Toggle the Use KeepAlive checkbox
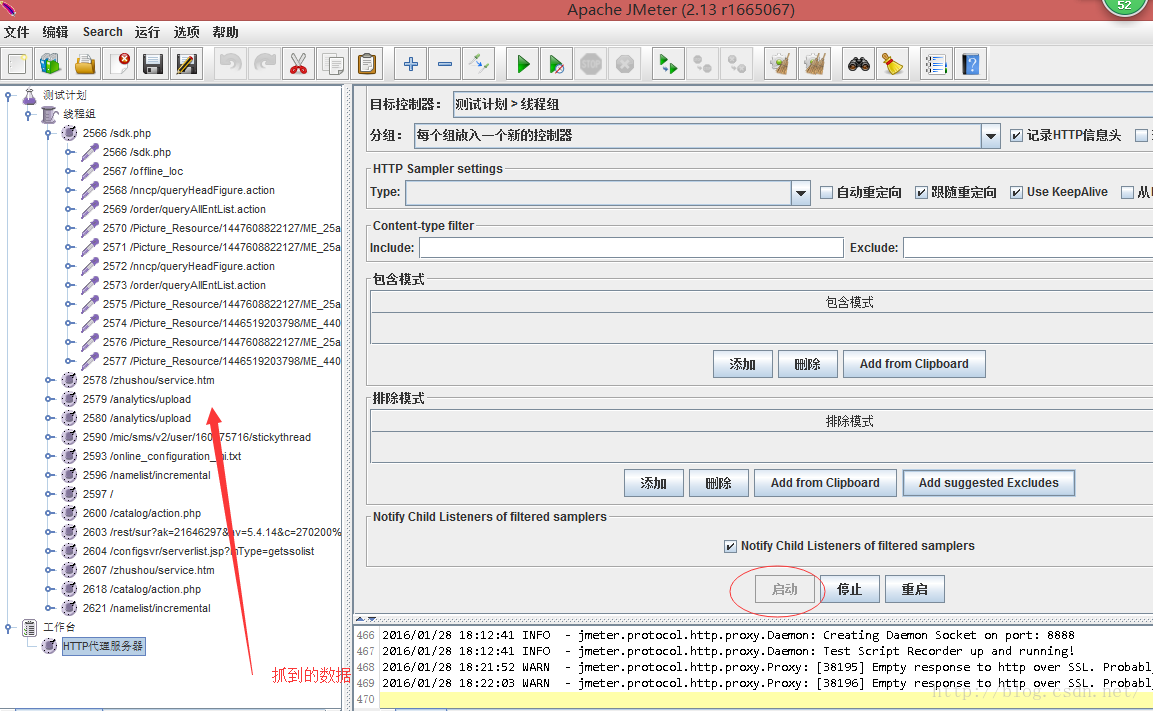The height and width of the screenshot is (711, 1153). 1016,192
